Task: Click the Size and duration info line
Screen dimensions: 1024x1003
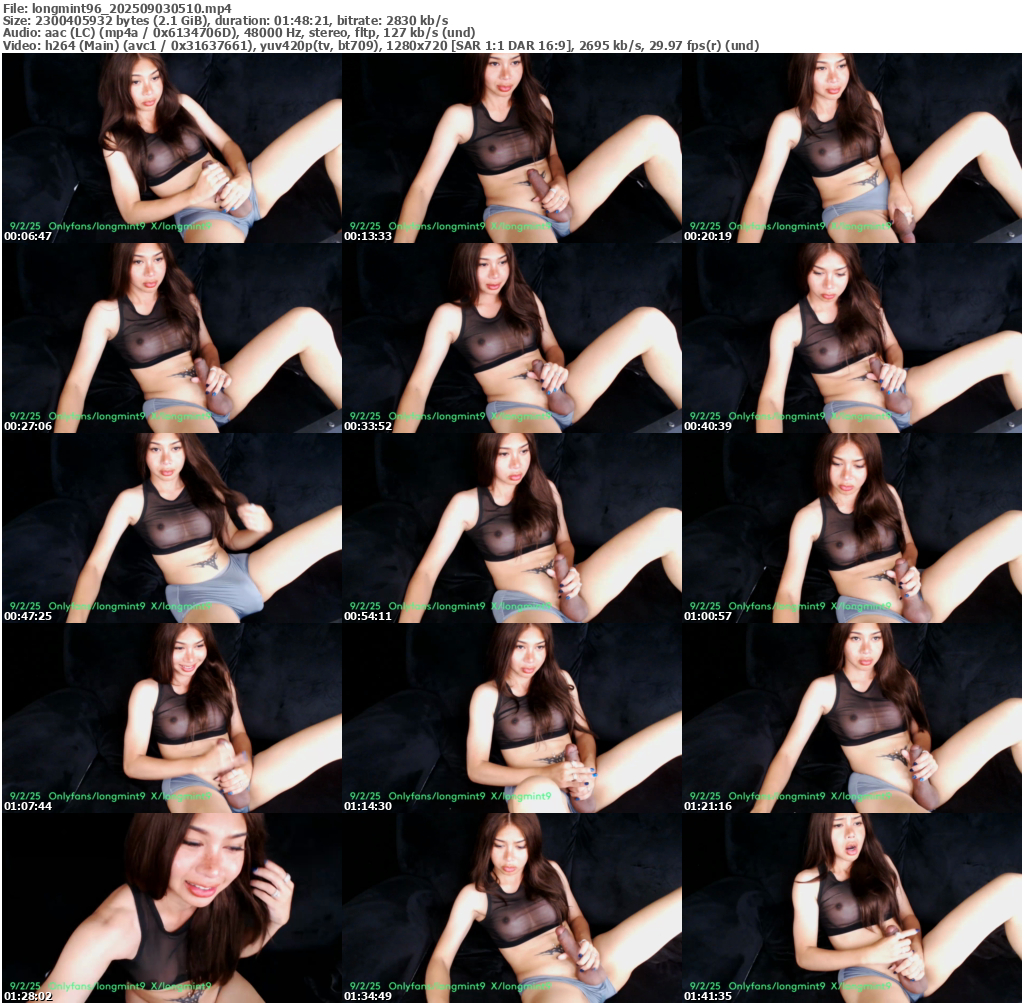Action: [225, 20]
